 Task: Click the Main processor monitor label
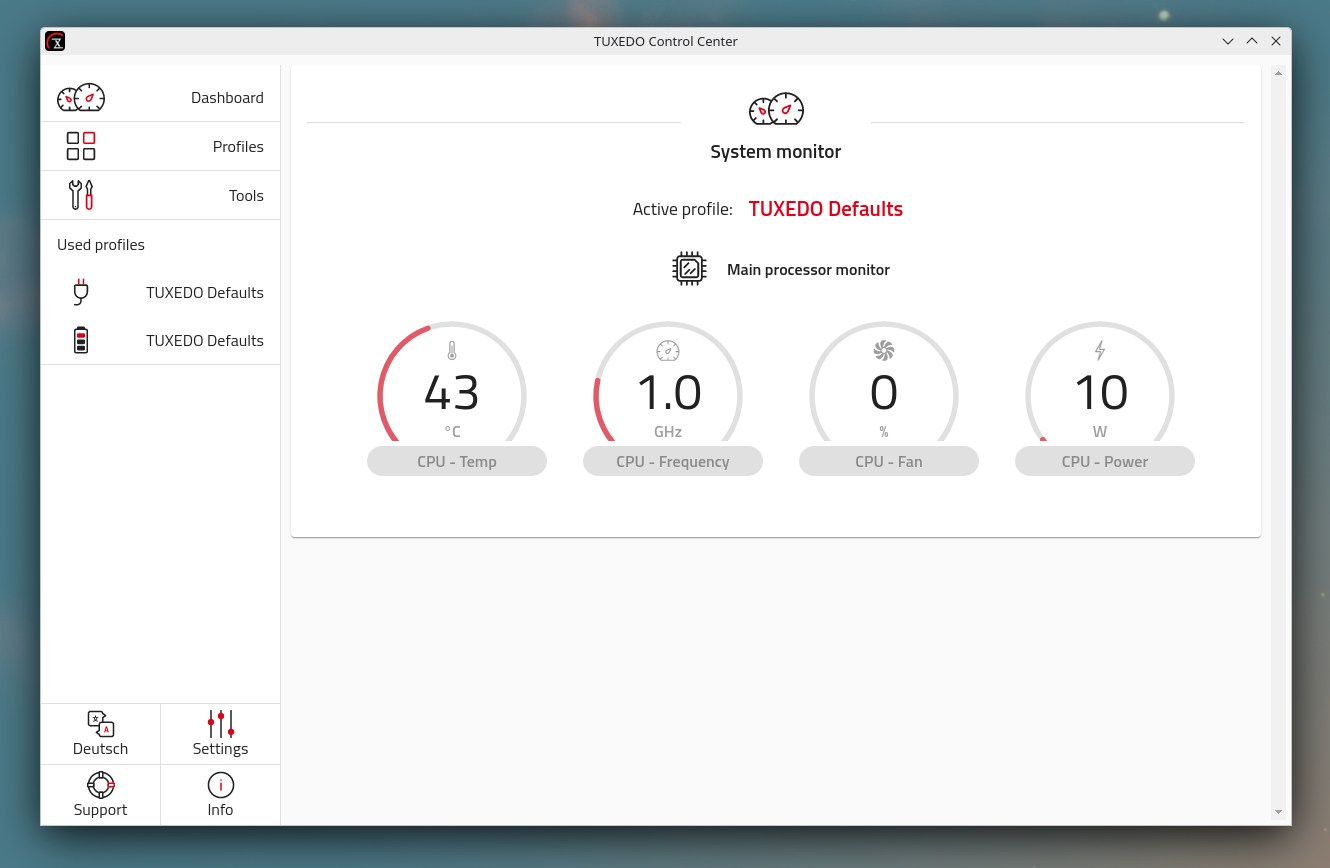(x=808, y=269)
